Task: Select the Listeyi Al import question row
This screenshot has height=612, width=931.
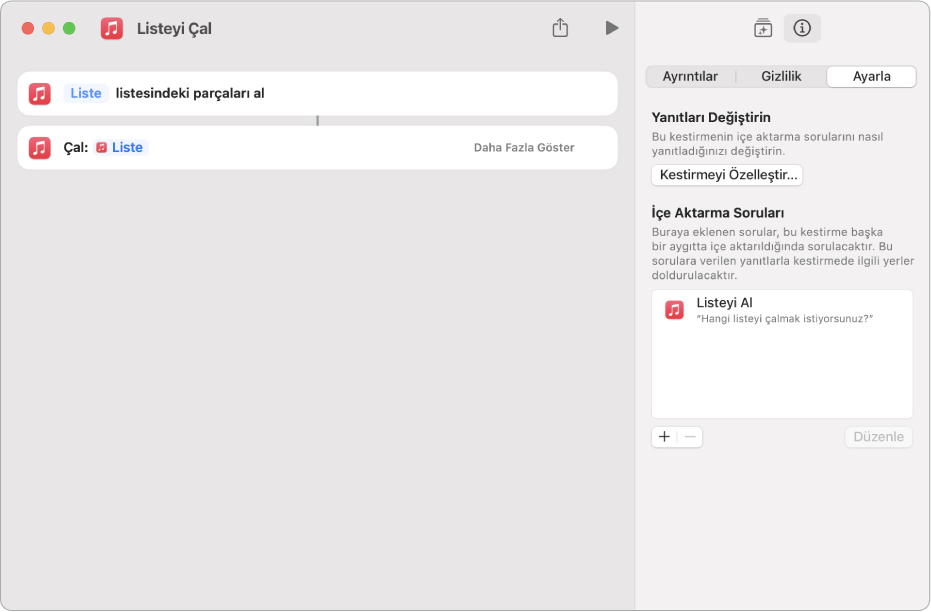Action: click(782, 310)
